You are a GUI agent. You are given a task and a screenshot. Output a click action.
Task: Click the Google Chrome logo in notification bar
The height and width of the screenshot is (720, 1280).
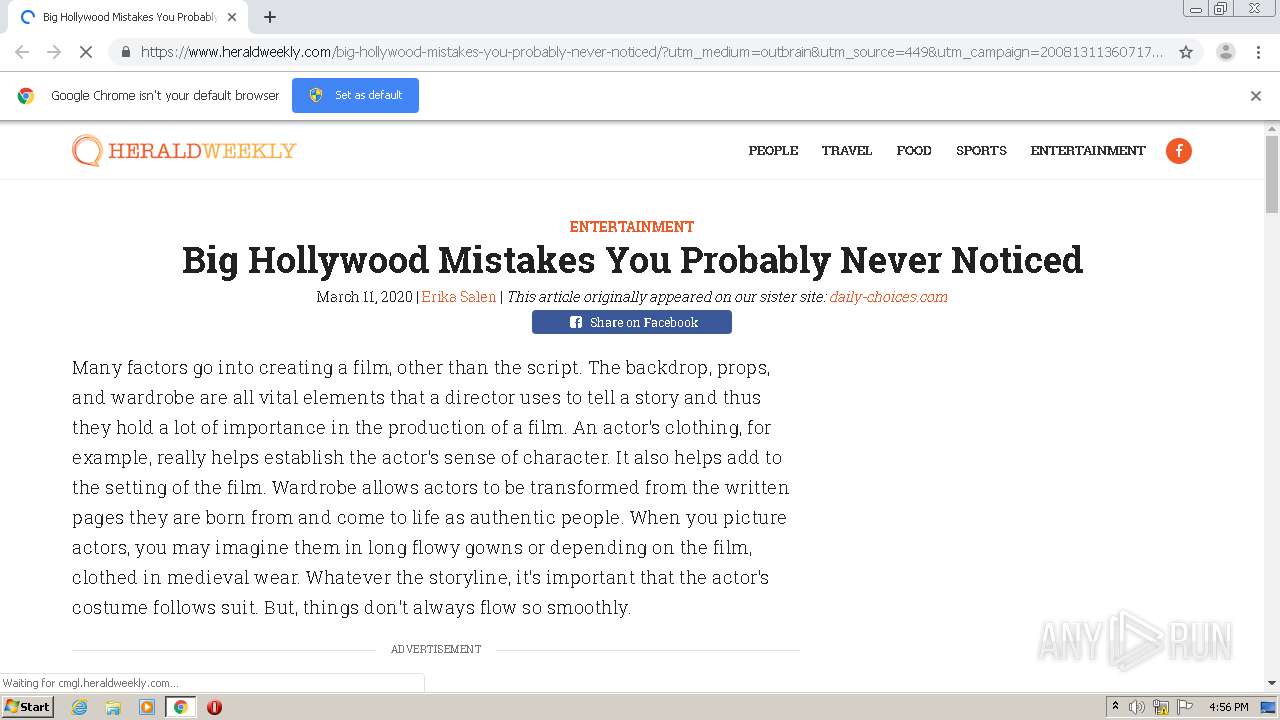[x=26, y=96]
